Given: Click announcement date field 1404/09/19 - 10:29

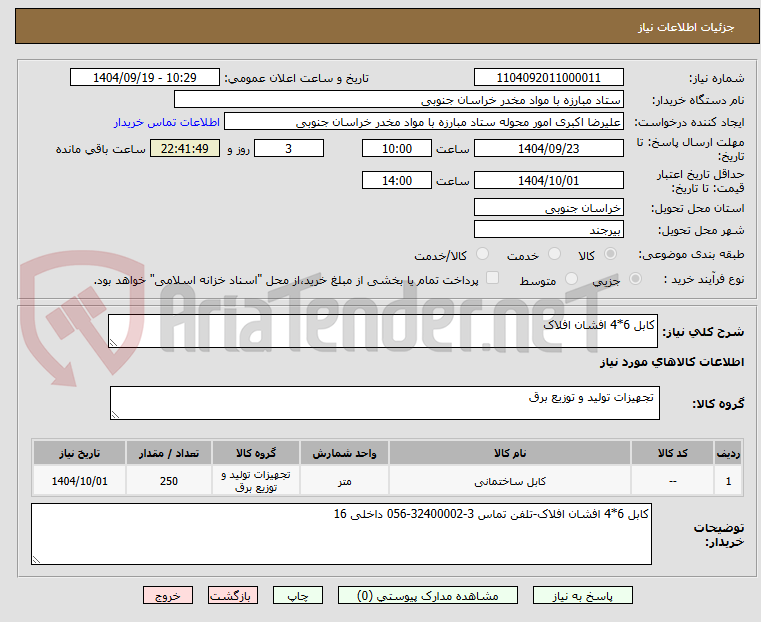Looking at the screenshot, I should click(145, 78).
